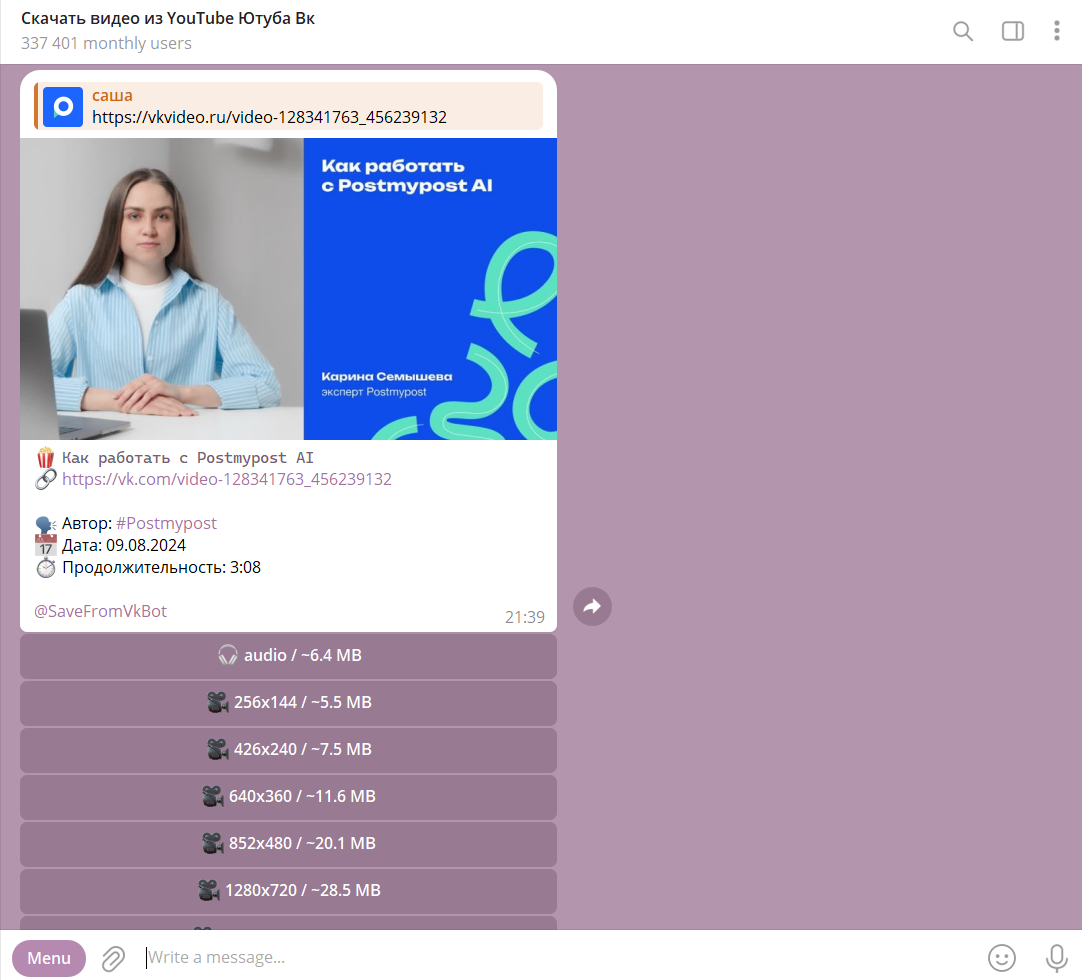Open the #Postmypost hashtag

166,523
